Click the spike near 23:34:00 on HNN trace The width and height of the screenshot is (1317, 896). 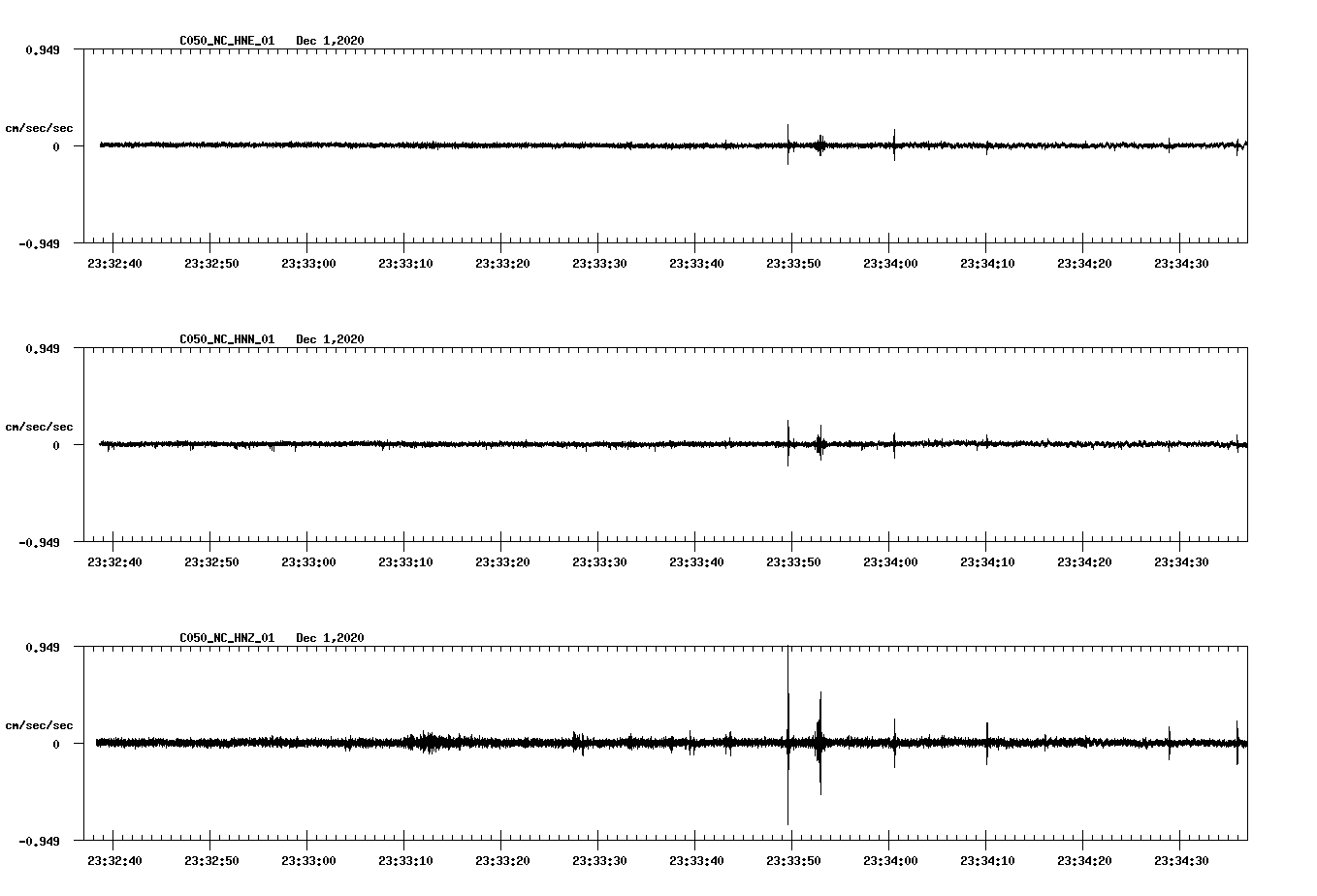click(894, 445)
